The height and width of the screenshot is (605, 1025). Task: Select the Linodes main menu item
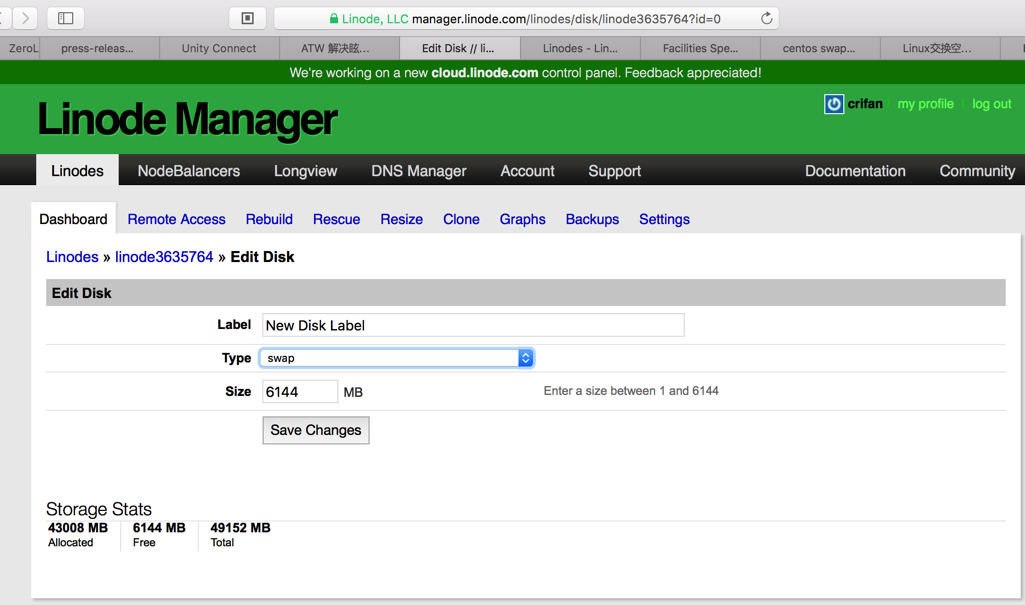coord(77,171)
